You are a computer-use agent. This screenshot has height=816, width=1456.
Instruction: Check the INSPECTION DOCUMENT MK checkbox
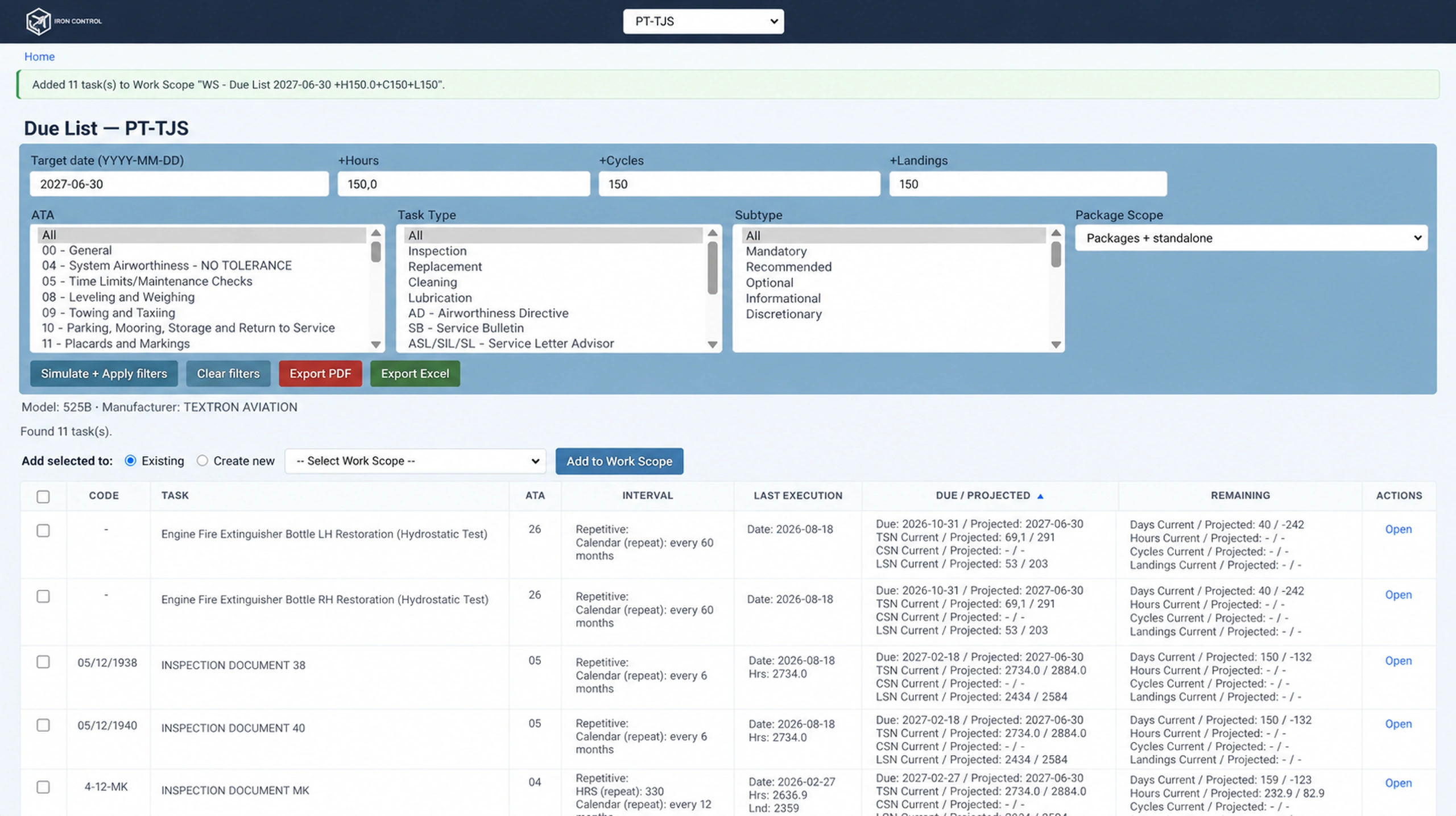(x=43, y=787)
